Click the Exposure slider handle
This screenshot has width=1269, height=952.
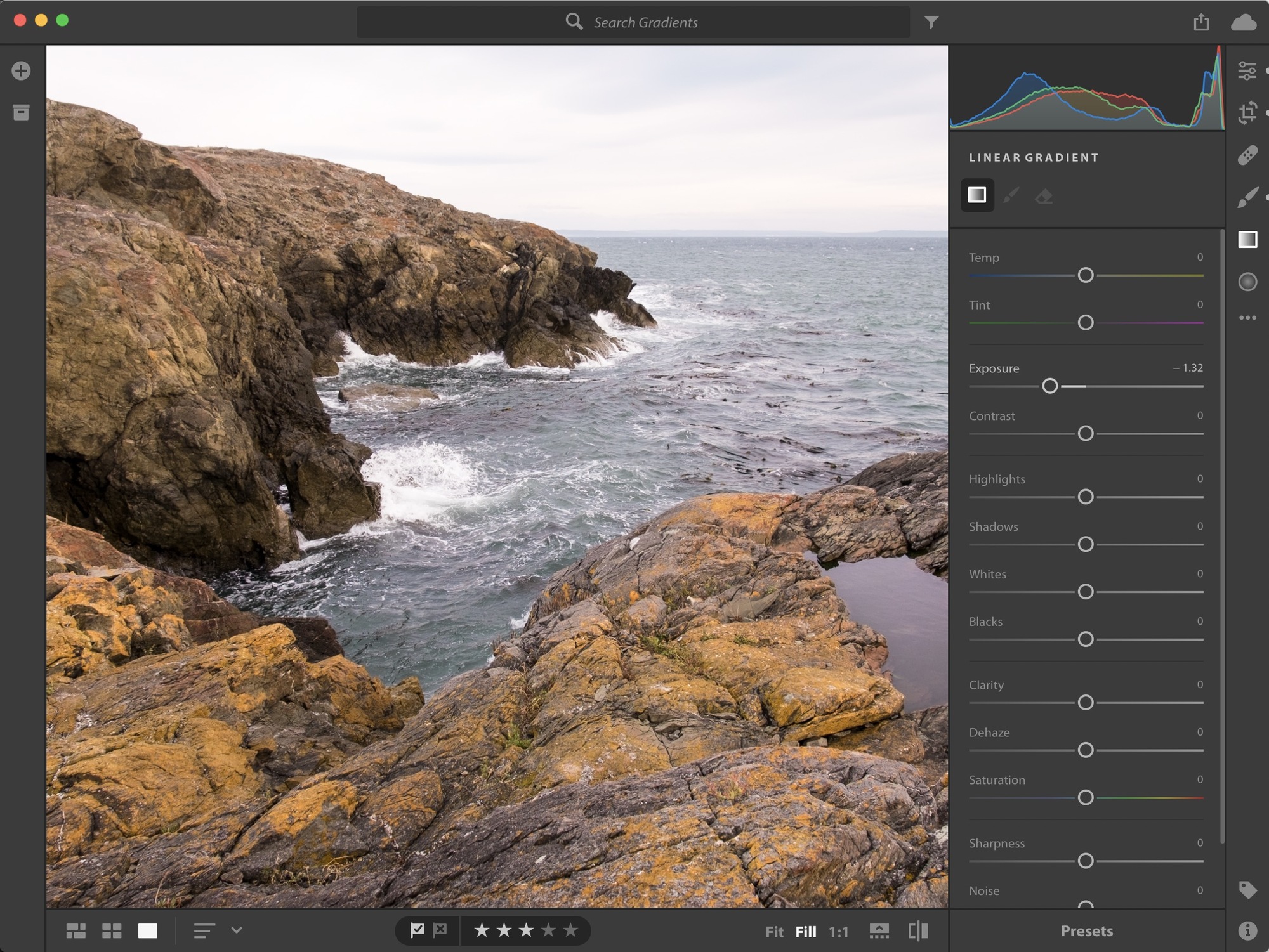coord(1050,386)
